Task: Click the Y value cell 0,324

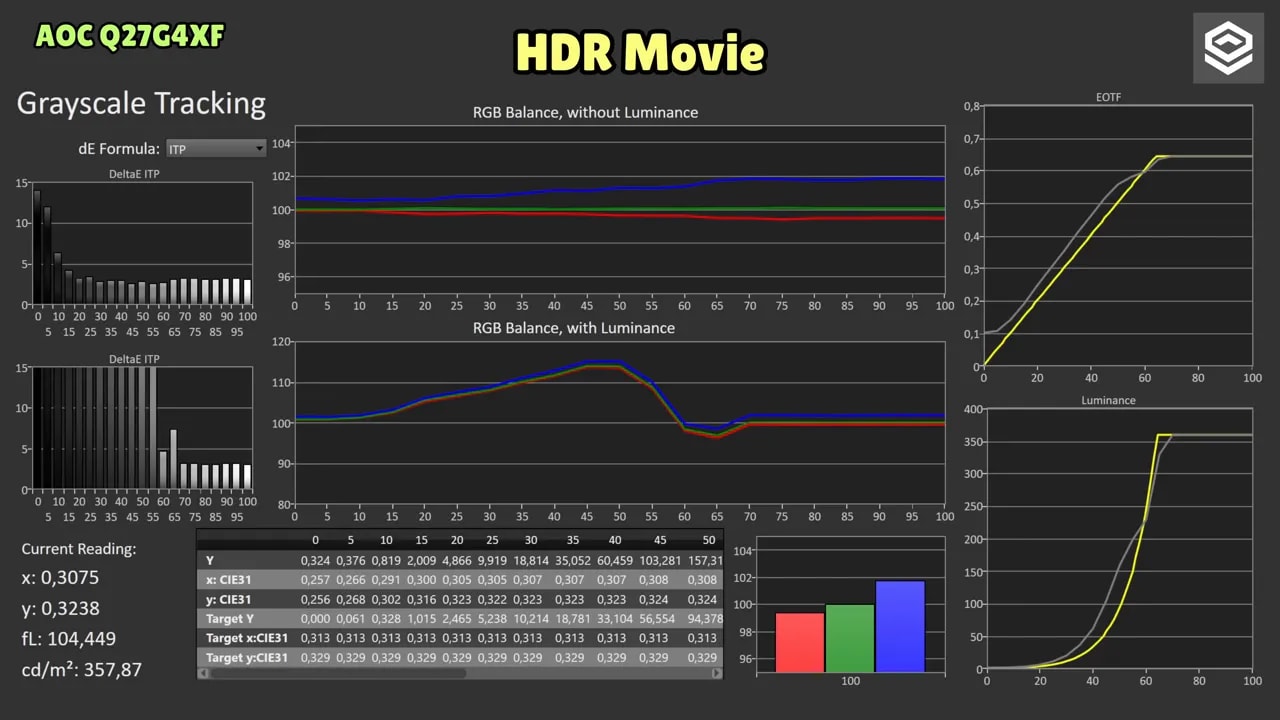Action: coord(315,561)
